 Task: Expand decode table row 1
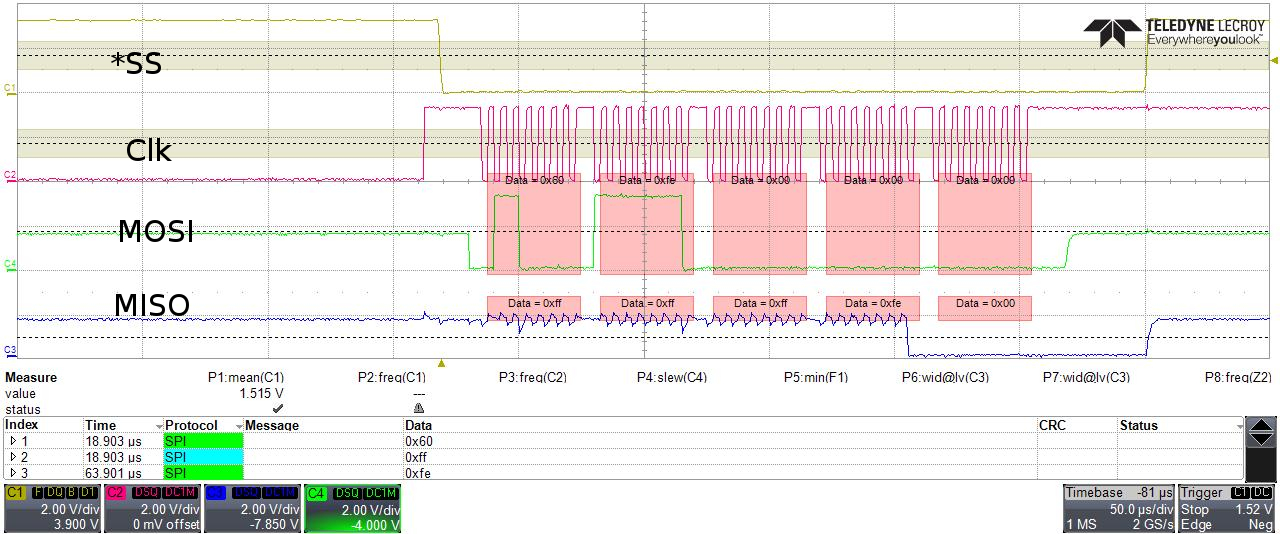(12, 440)
